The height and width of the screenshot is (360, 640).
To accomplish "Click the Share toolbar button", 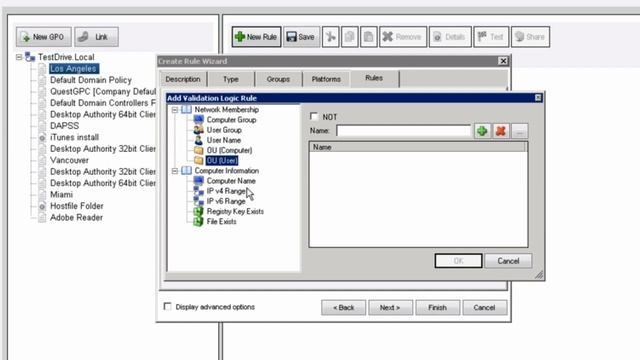I will pyautogui.click(x=530, y=37).
